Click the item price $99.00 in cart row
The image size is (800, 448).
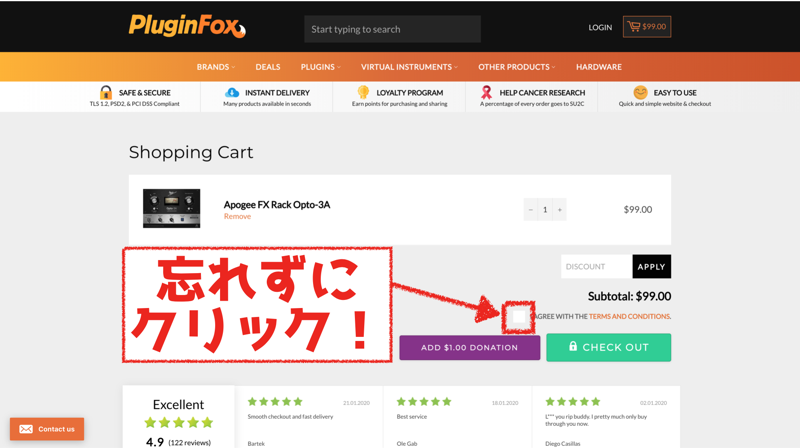pos(638,210)
